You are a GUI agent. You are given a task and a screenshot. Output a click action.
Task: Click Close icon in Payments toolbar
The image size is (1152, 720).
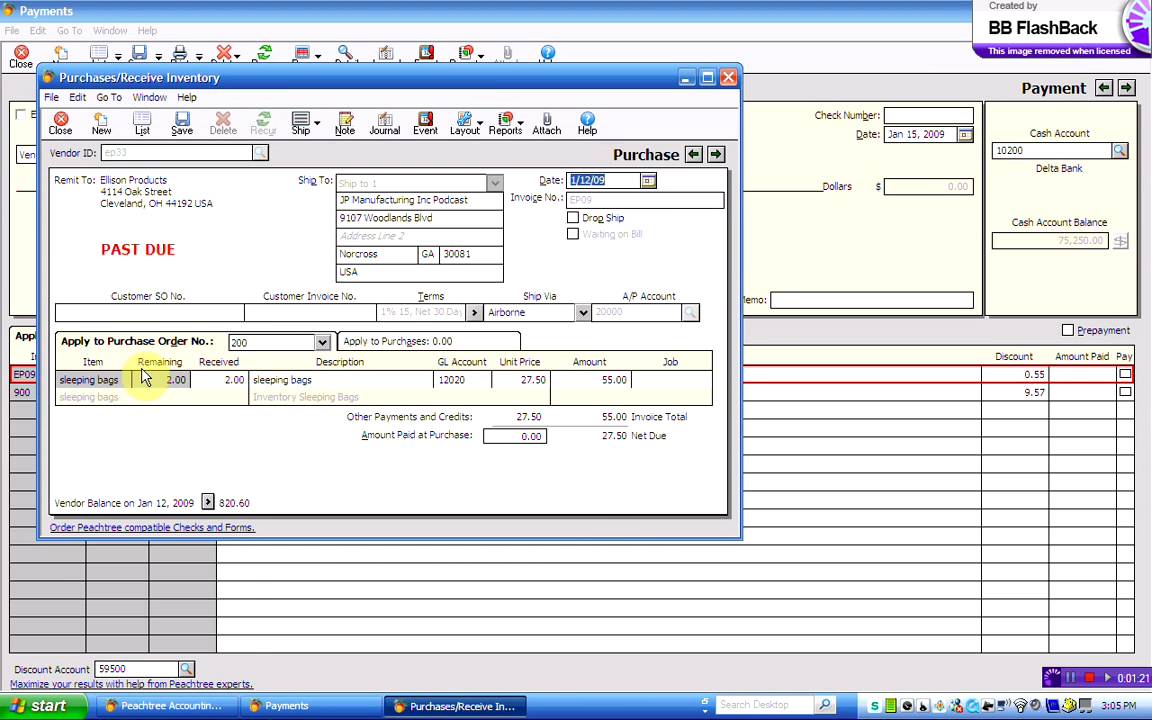[x=21, y=57]
